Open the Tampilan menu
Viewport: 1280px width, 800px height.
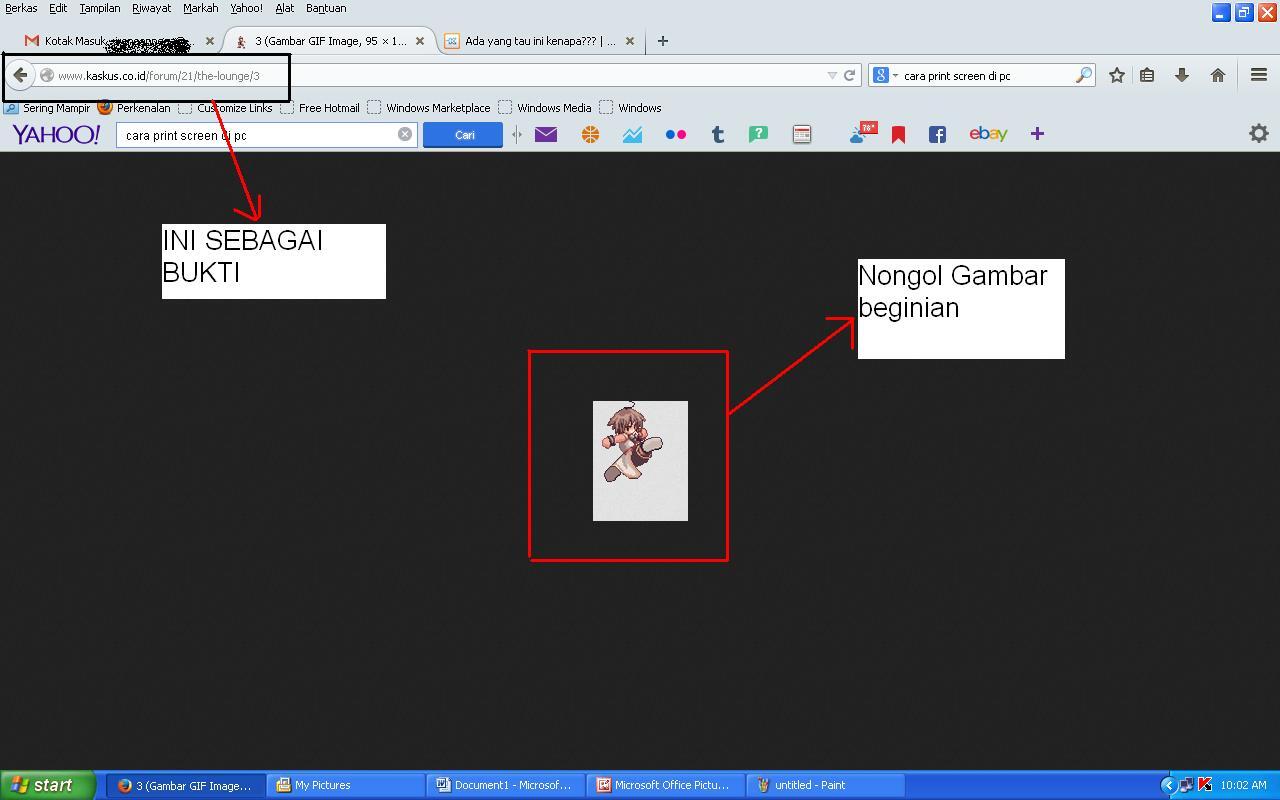click(100, 8)
